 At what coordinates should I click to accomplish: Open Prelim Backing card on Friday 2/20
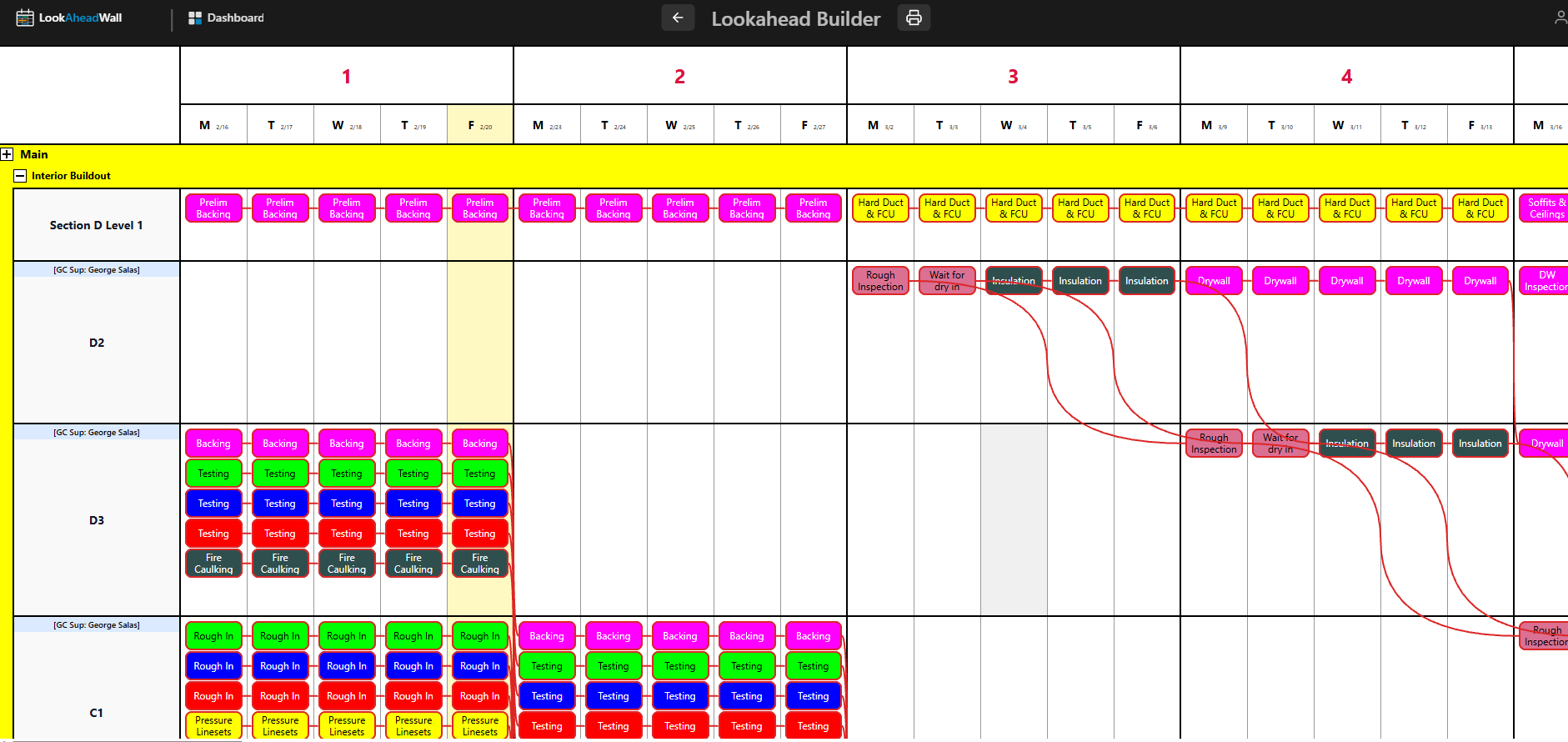tap(480, 208)
